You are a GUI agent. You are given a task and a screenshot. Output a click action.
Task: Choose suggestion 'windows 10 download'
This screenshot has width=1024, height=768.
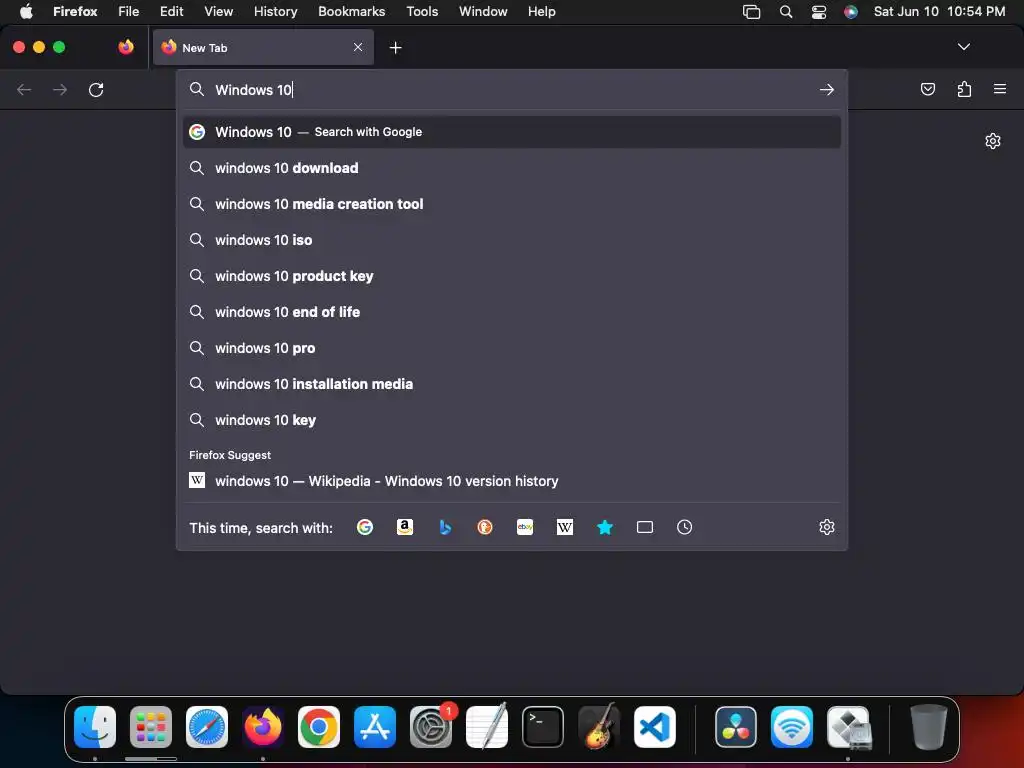pyautogui.click(x=512, y=168)
